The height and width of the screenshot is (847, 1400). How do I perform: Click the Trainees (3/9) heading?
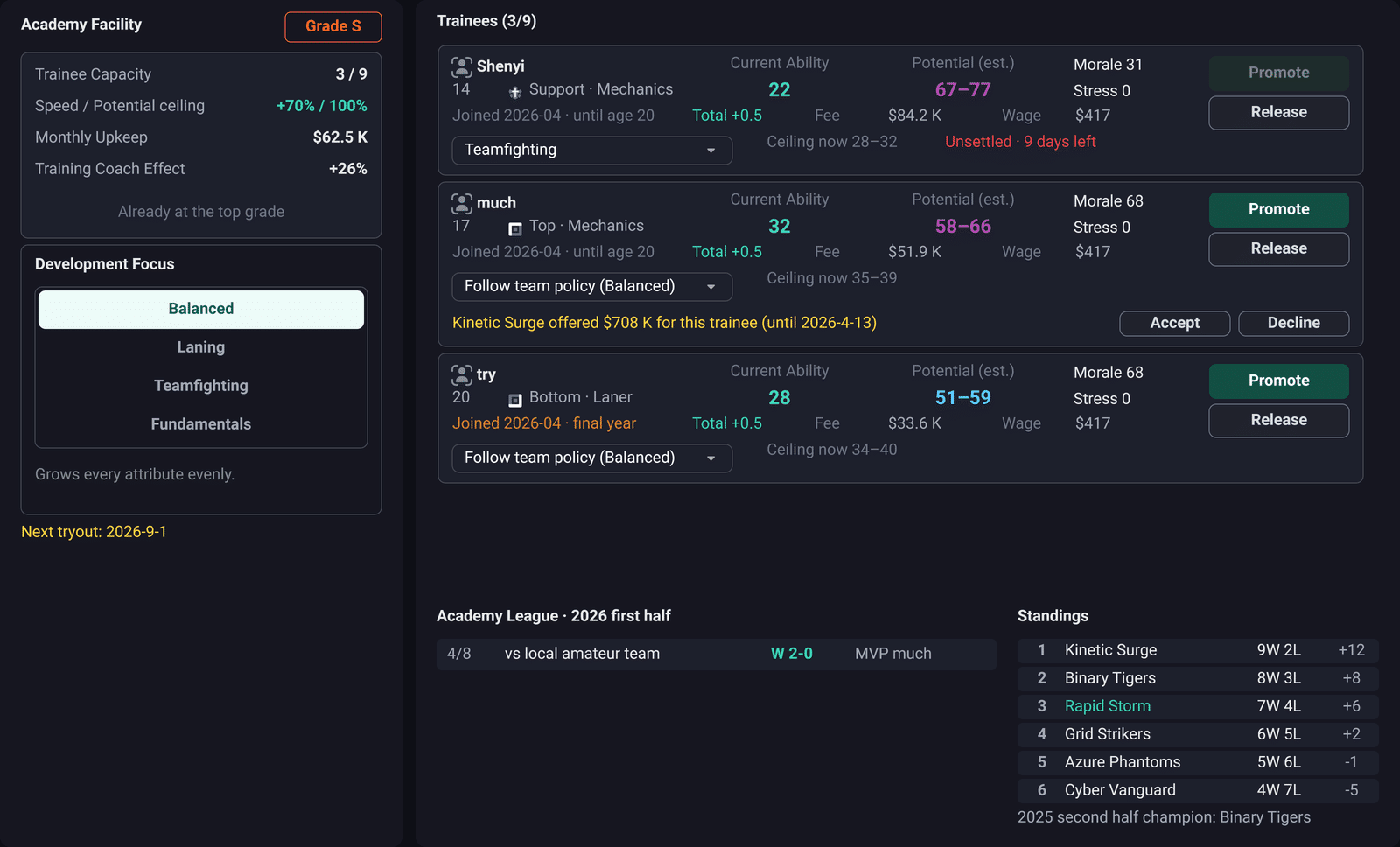(x=486, y=21)
